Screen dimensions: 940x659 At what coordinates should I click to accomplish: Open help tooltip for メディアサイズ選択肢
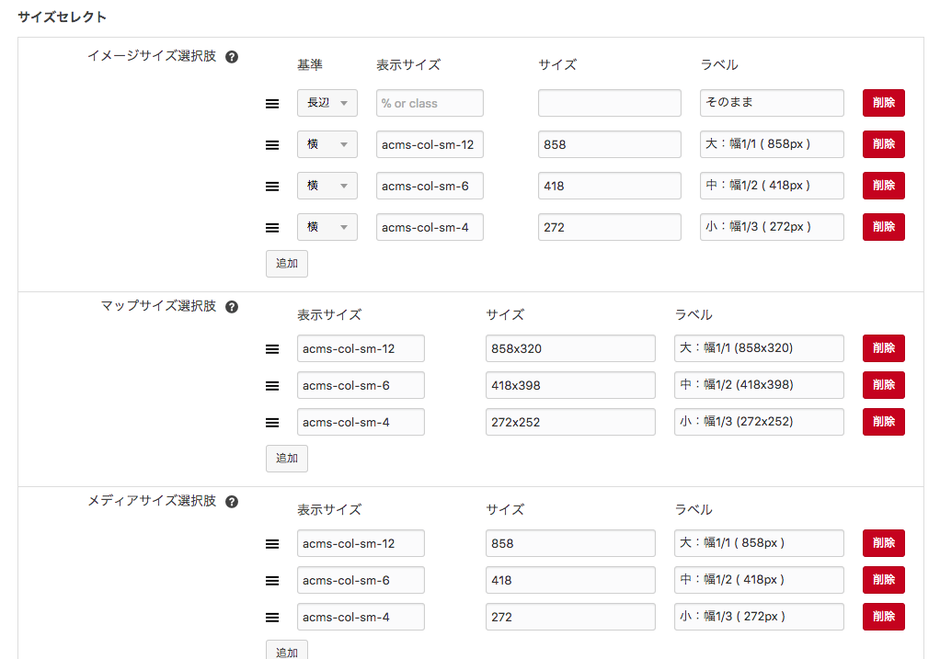(x=232, y=501)
